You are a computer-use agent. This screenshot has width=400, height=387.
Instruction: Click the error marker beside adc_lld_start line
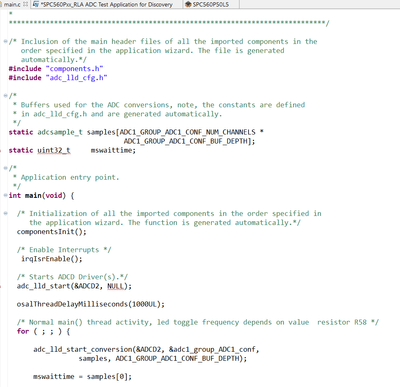[x=1, y=286]
